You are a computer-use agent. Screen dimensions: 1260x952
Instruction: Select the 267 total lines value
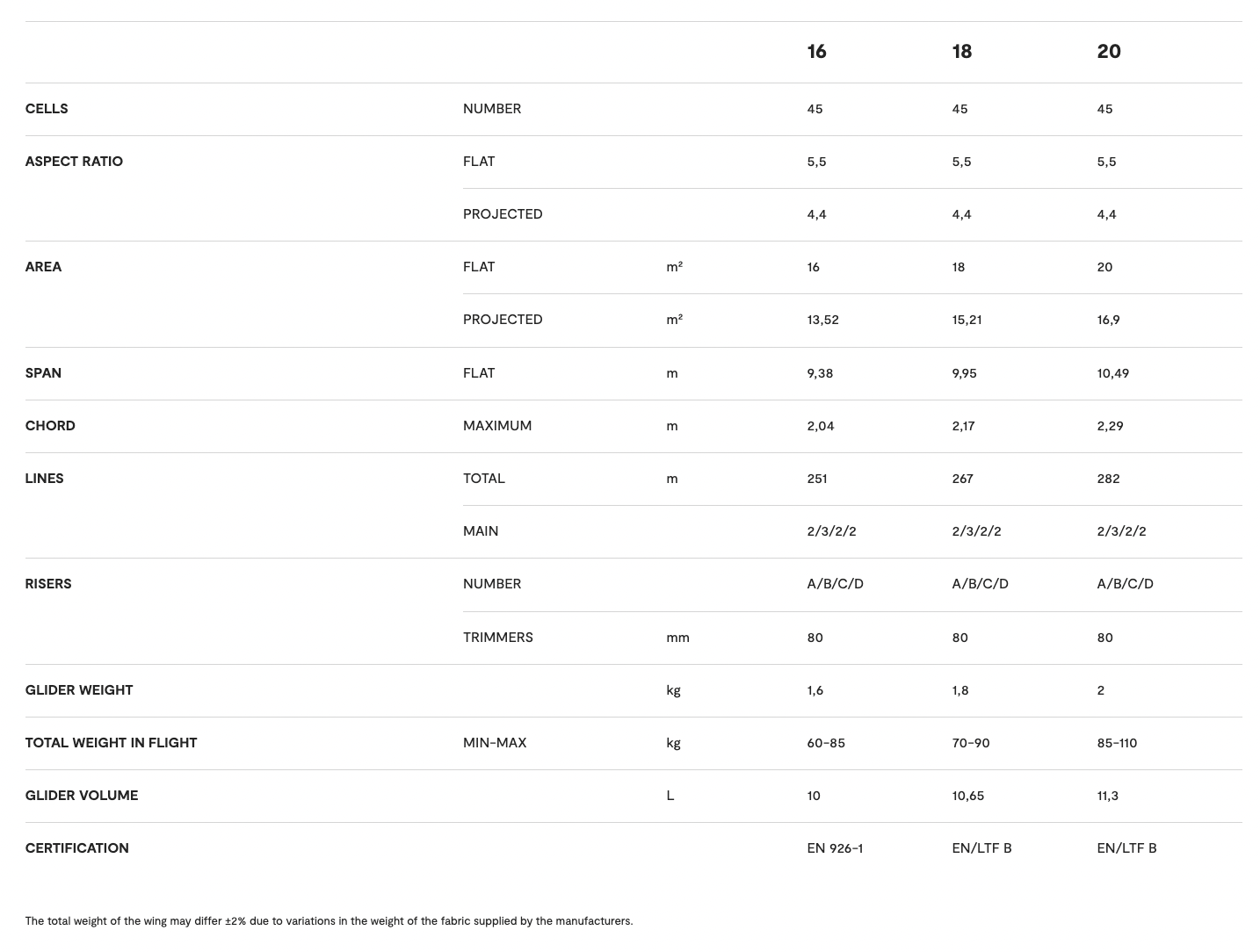[962, 479]
